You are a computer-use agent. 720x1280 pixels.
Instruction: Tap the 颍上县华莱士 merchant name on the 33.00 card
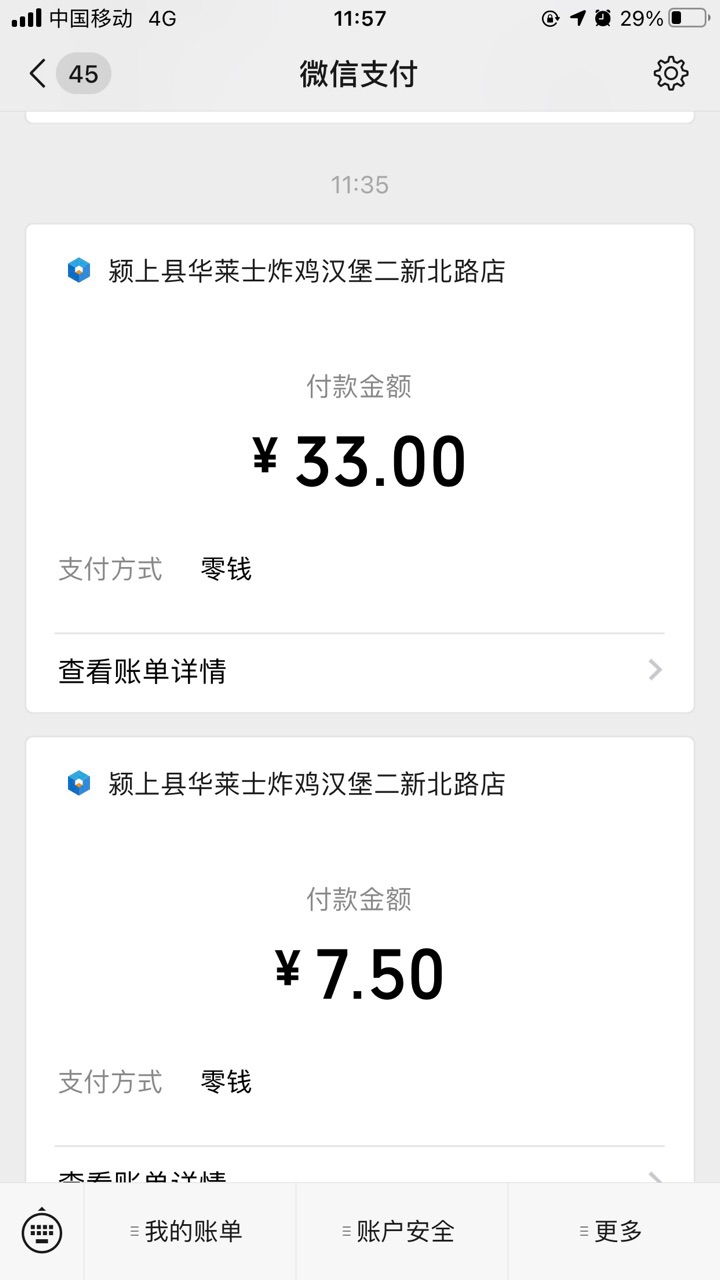(x=307, y=271)
